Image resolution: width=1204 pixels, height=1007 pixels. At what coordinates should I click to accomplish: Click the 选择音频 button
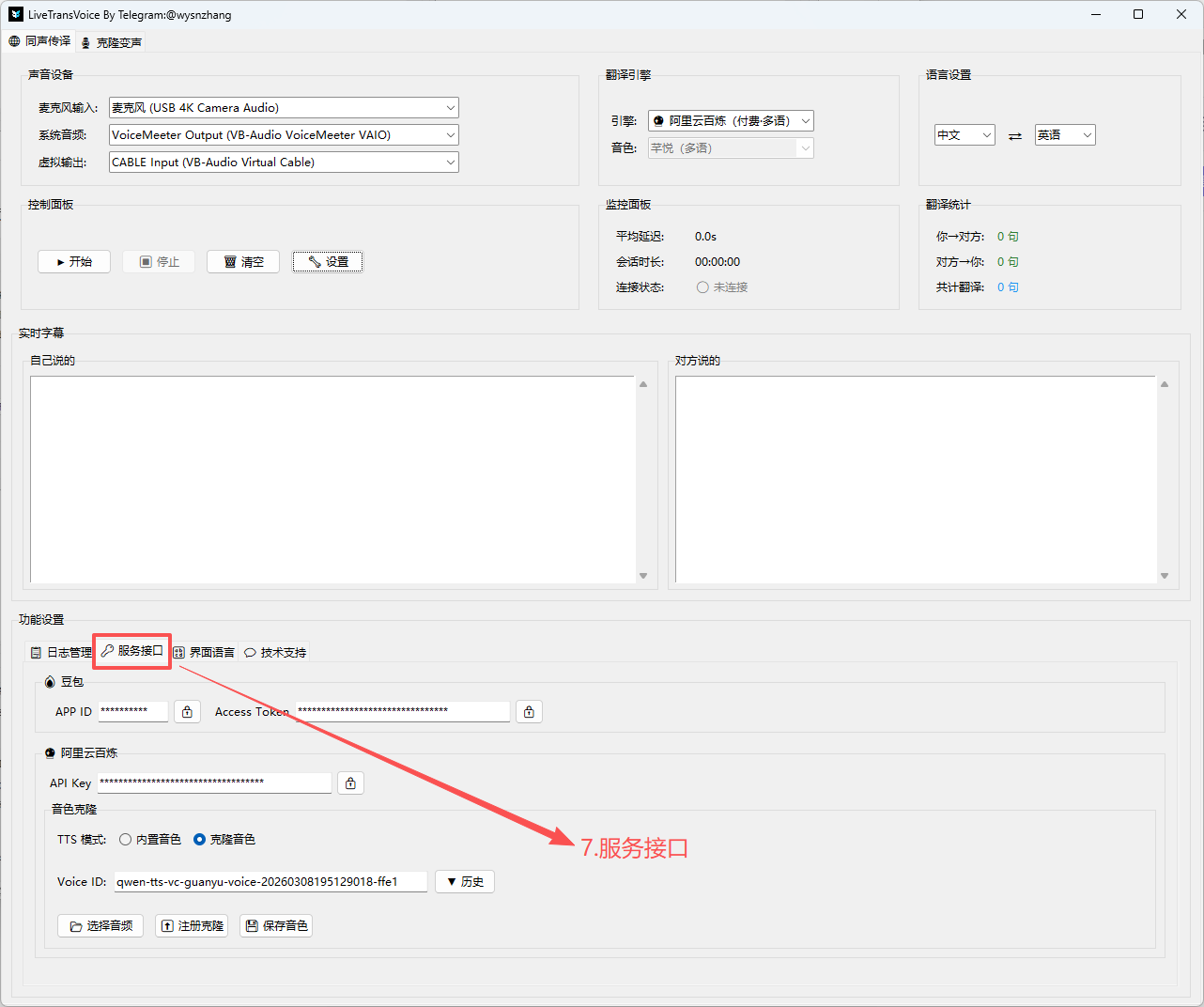coord(100,926)
